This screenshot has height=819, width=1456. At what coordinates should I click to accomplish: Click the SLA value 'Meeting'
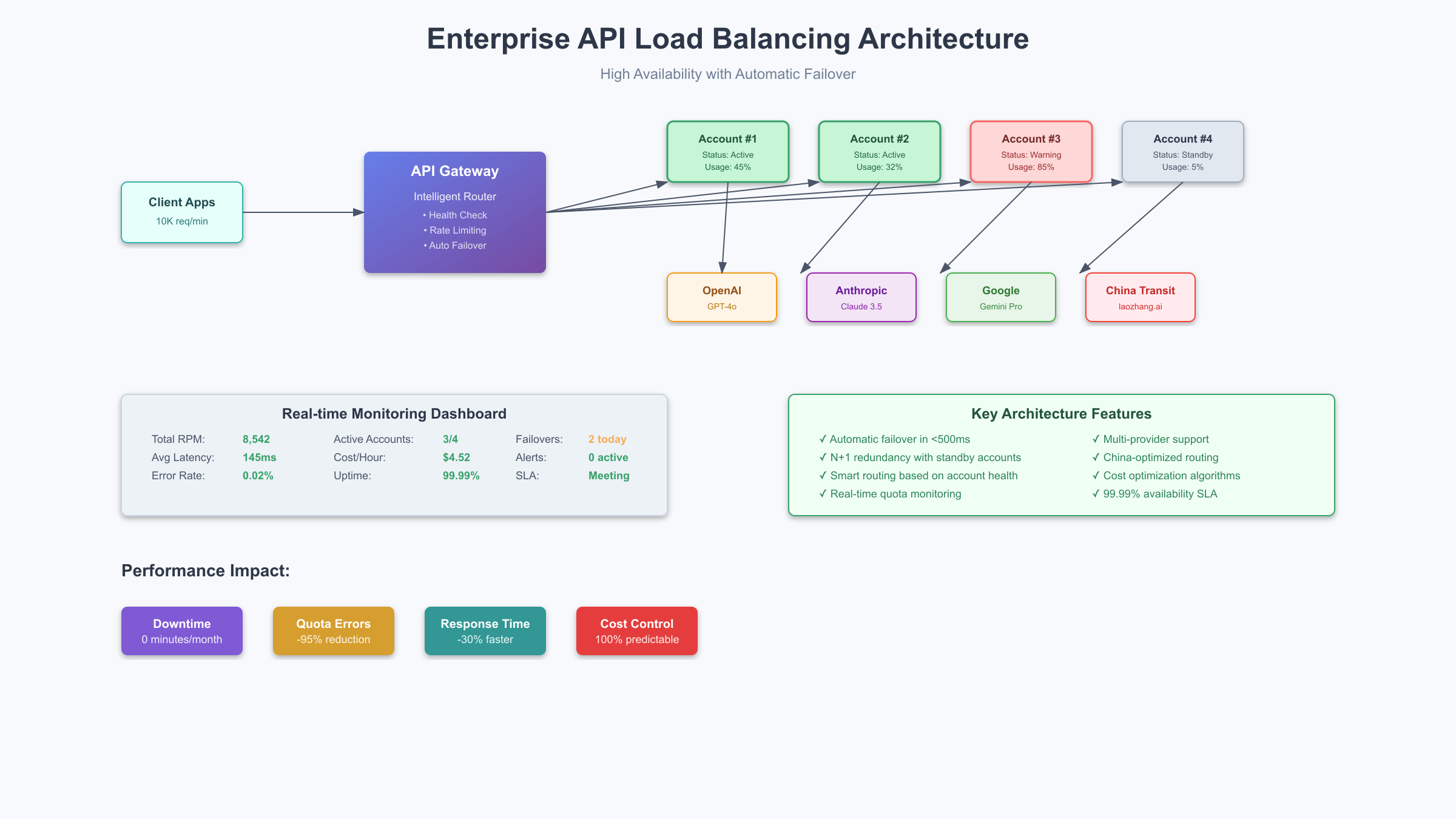click(609, 476)
